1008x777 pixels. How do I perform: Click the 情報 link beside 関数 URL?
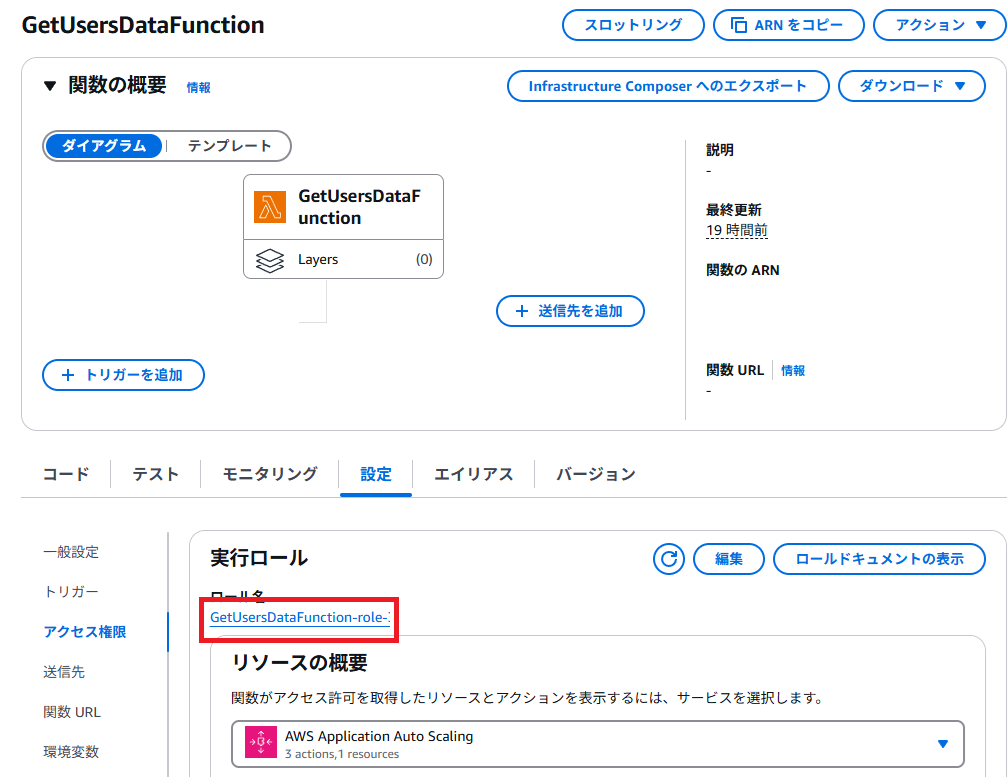pyautogui.click(x=793, y=371)
